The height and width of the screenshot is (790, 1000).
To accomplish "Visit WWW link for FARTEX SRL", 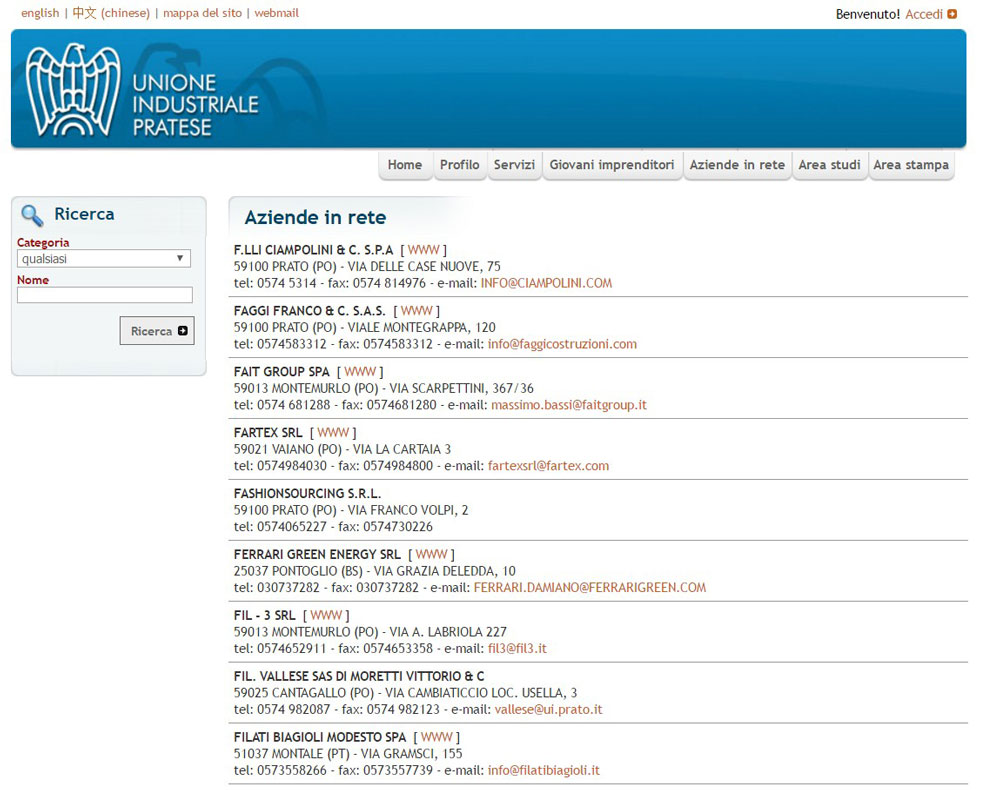I will pos(333,432).
